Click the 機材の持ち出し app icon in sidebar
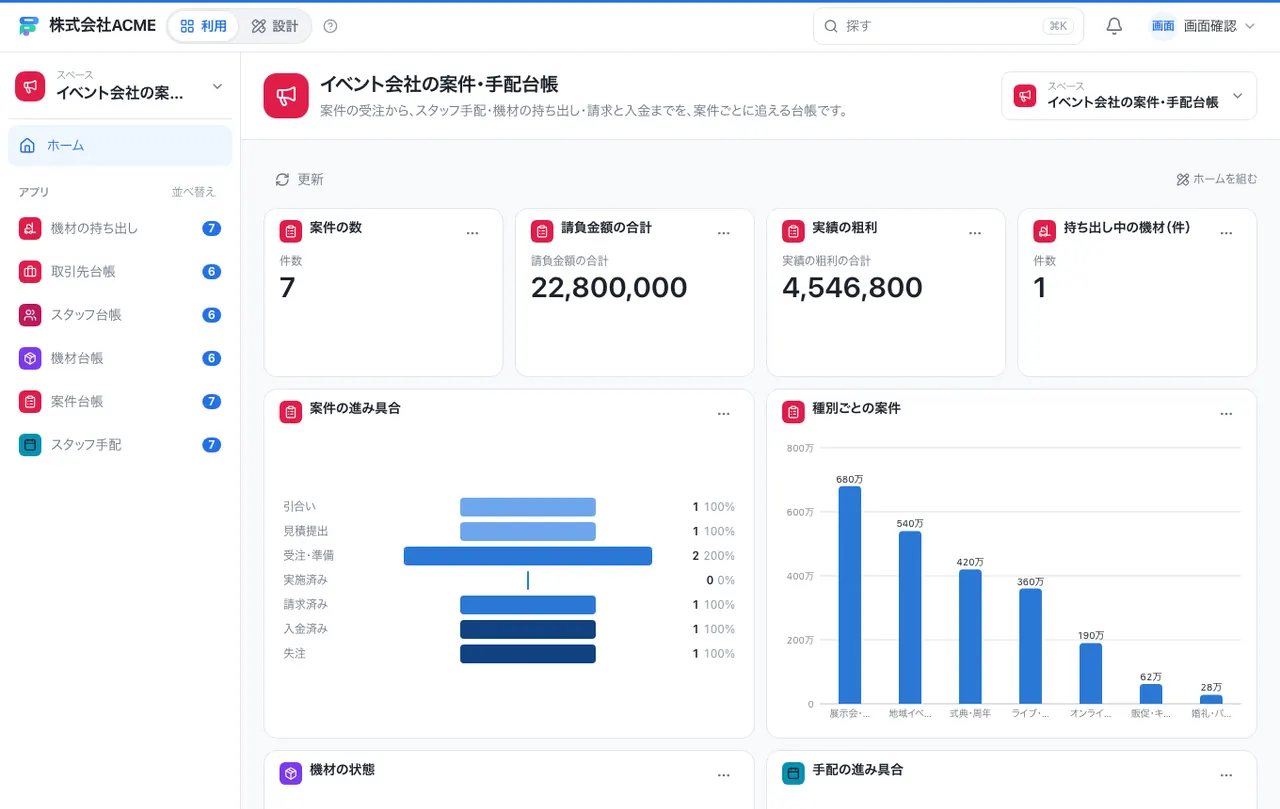The image size is (1280, 809). [x=30, y=228]
